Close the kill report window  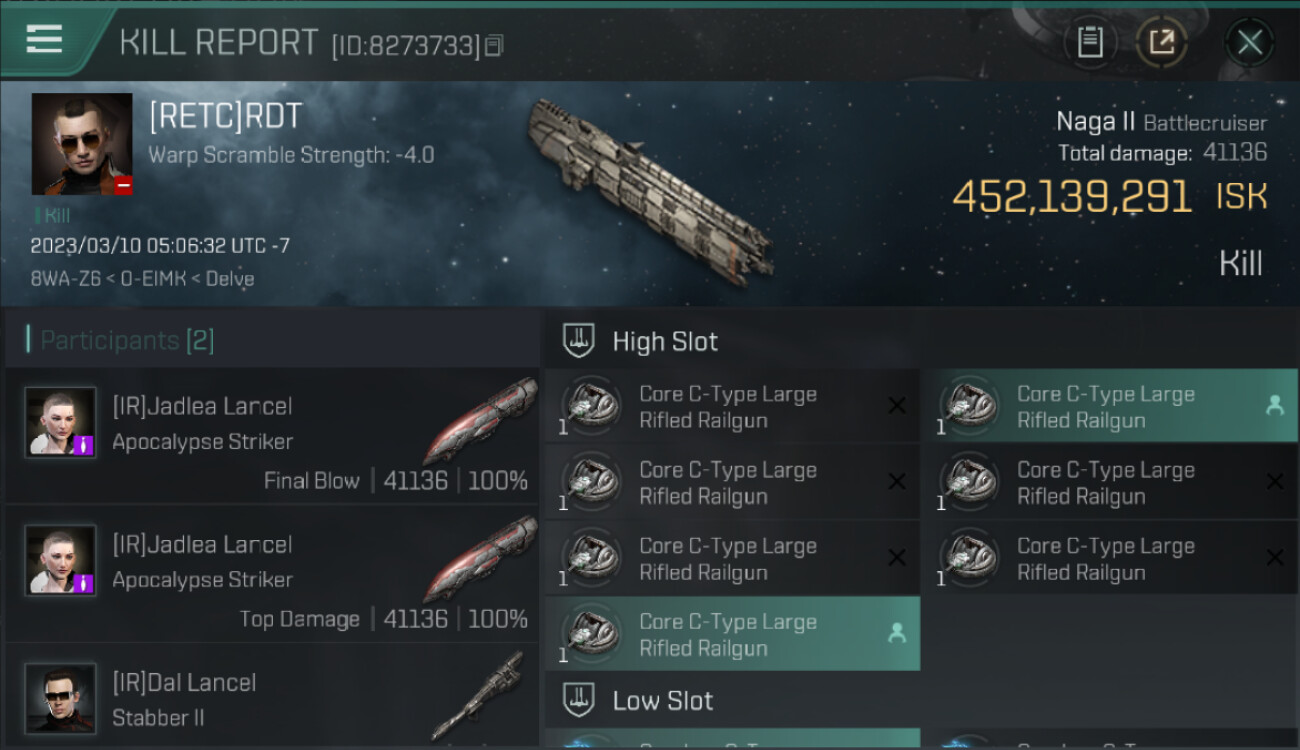1249,42
